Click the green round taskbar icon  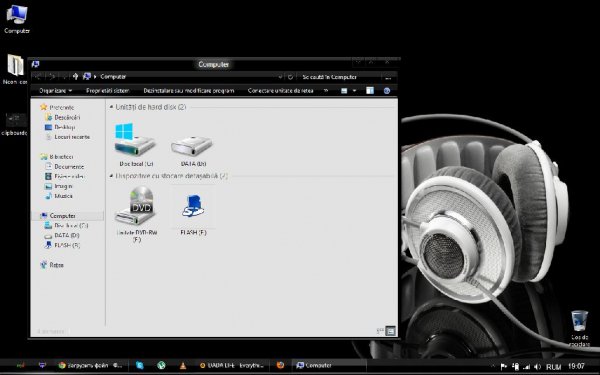pyautogui.click(x=161, y=365)
